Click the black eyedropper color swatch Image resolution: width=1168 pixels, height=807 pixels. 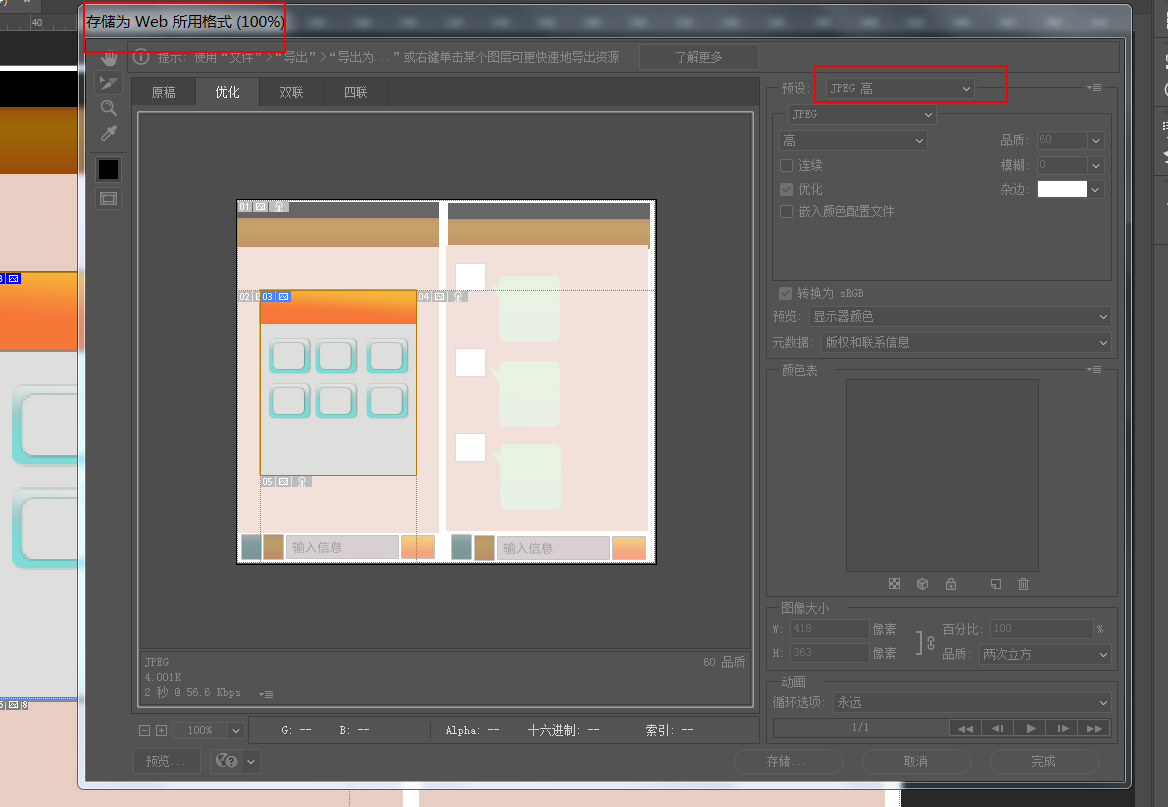click(x=108, y=169)
